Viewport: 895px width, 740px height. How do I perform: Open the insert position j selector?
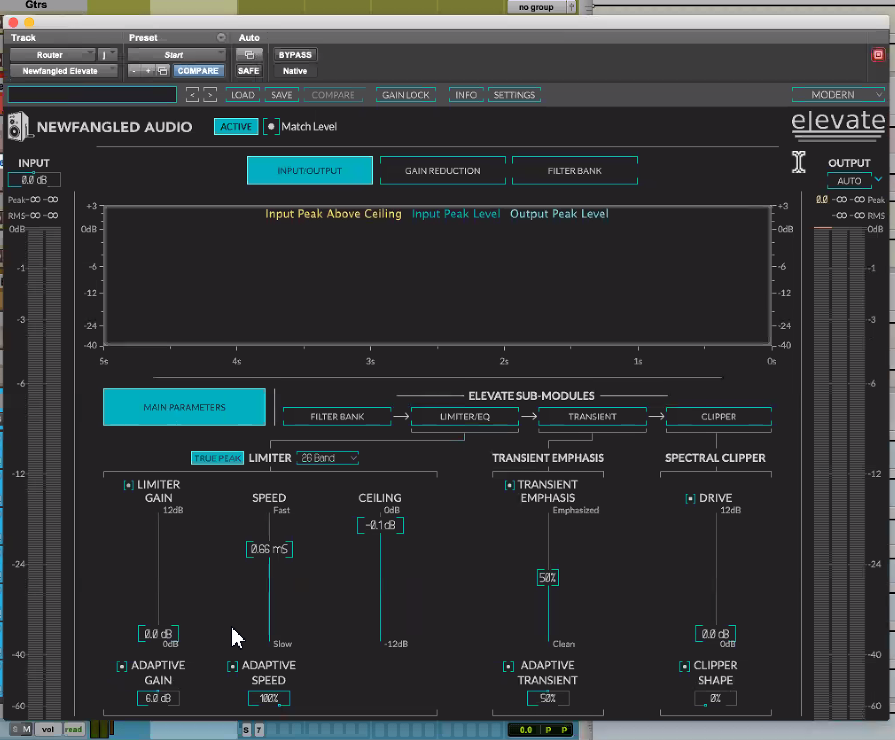tap(107, 55)
